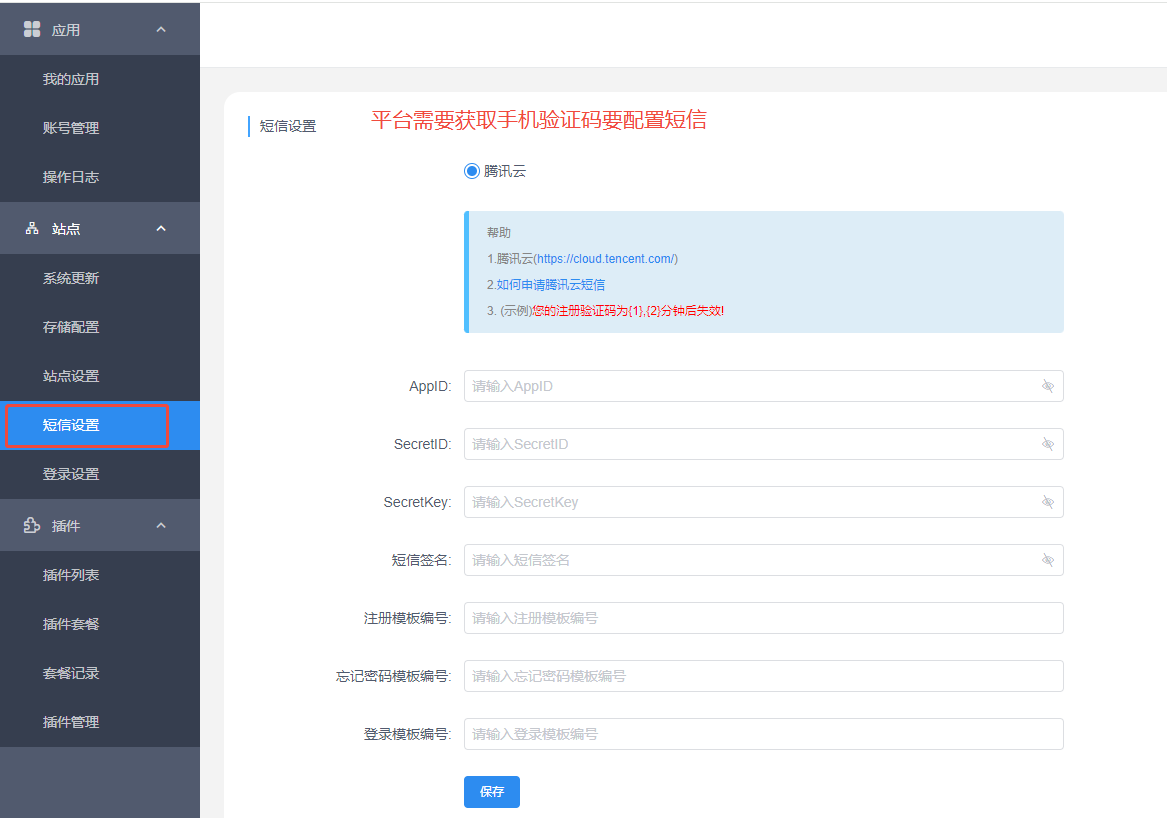The width and height of the screenshot is (1167, 818).
Task: Click the 帮助 title in help box
Action: click(x=499, y=233)
